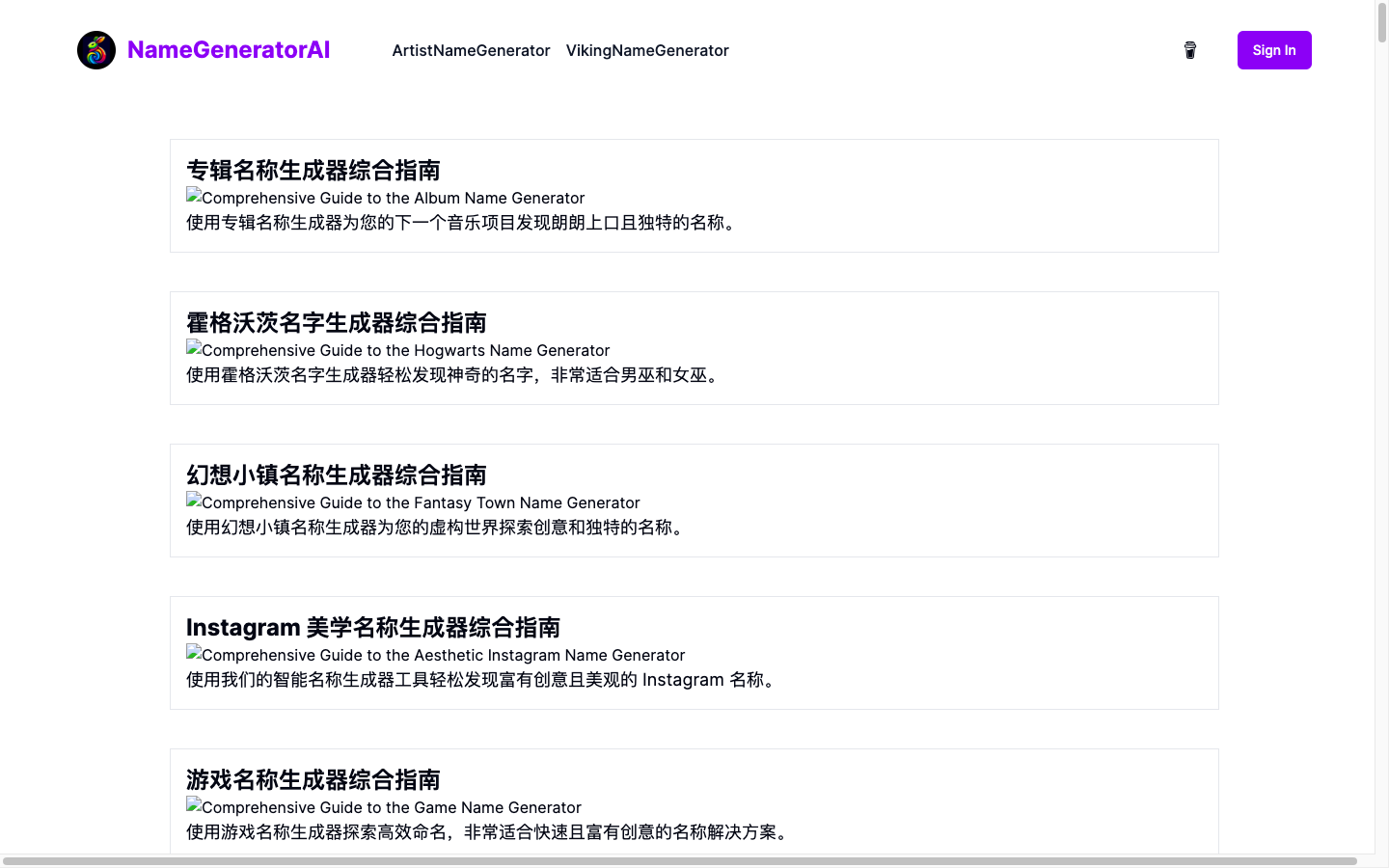Select the NameGeneratorAI brand text in the header
The width and height of the screenshot is (1389, 868).
(228, 49)
